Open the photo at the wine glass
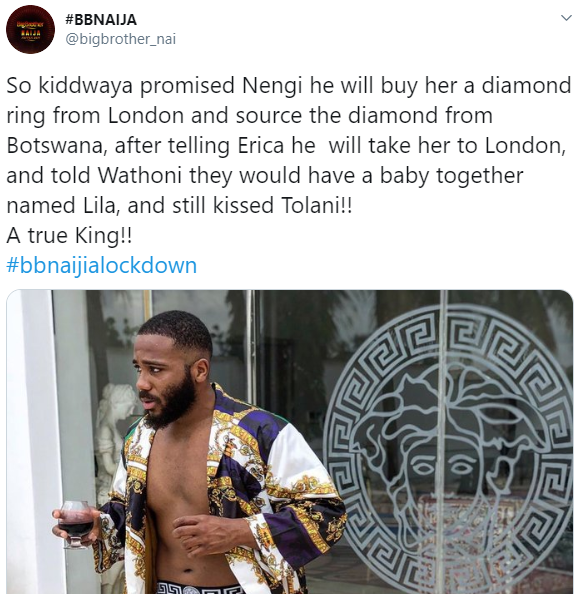581x594 pixels. click(76, 524)
